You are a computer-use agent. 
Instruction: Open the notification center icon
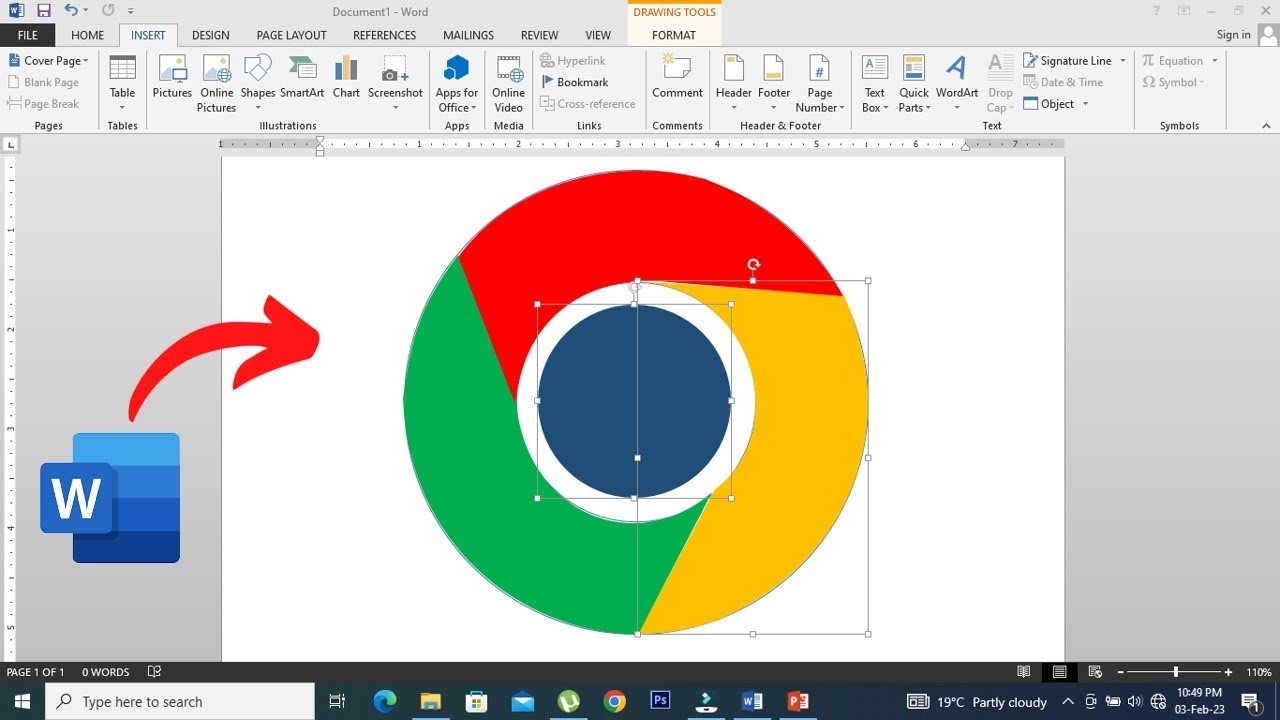point(1250,702)
